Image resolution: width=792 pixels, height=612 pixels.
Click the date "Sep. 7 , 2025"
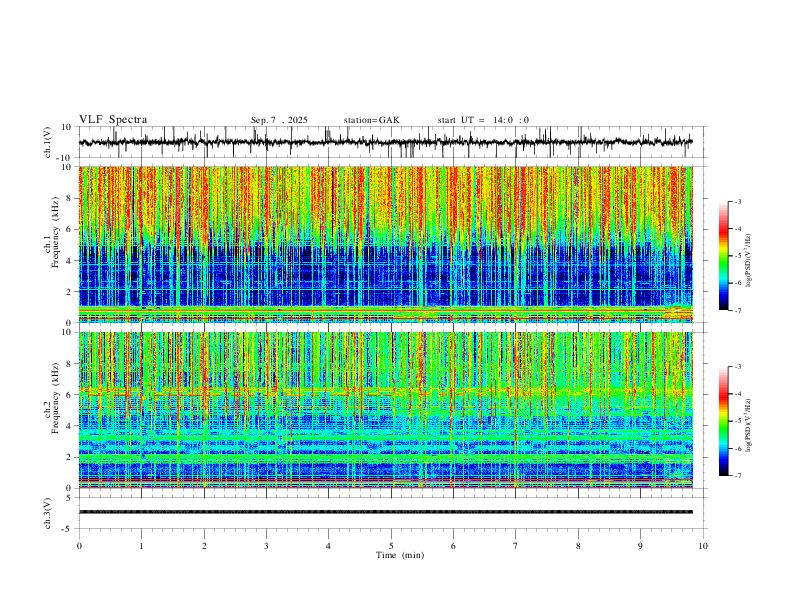[279, 120]
